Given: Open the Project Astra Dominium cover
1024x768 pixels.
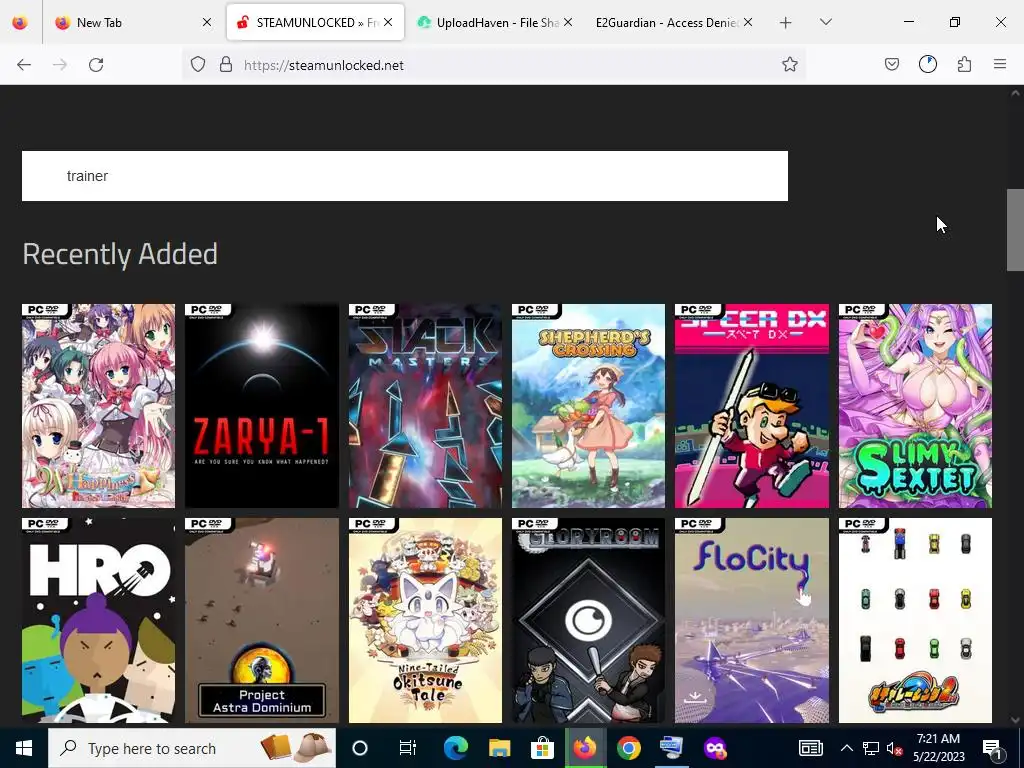Looking at the screenshot, I should coord(262,620).
